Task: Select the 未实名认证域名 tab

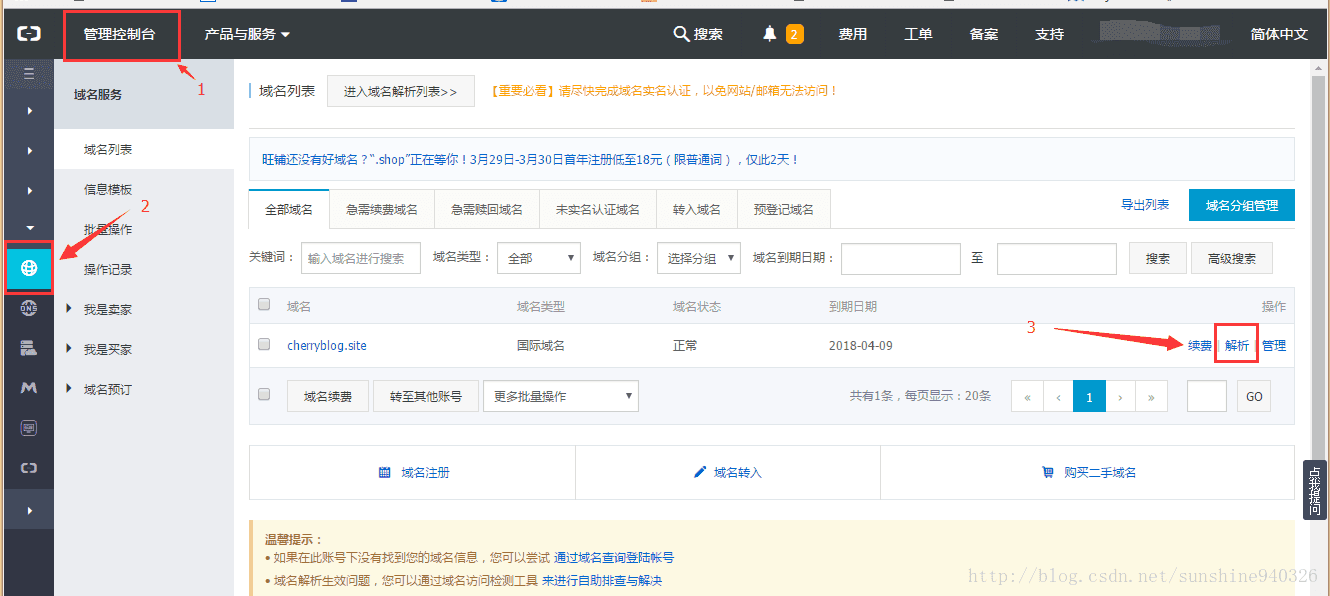Action: (597, 209)
